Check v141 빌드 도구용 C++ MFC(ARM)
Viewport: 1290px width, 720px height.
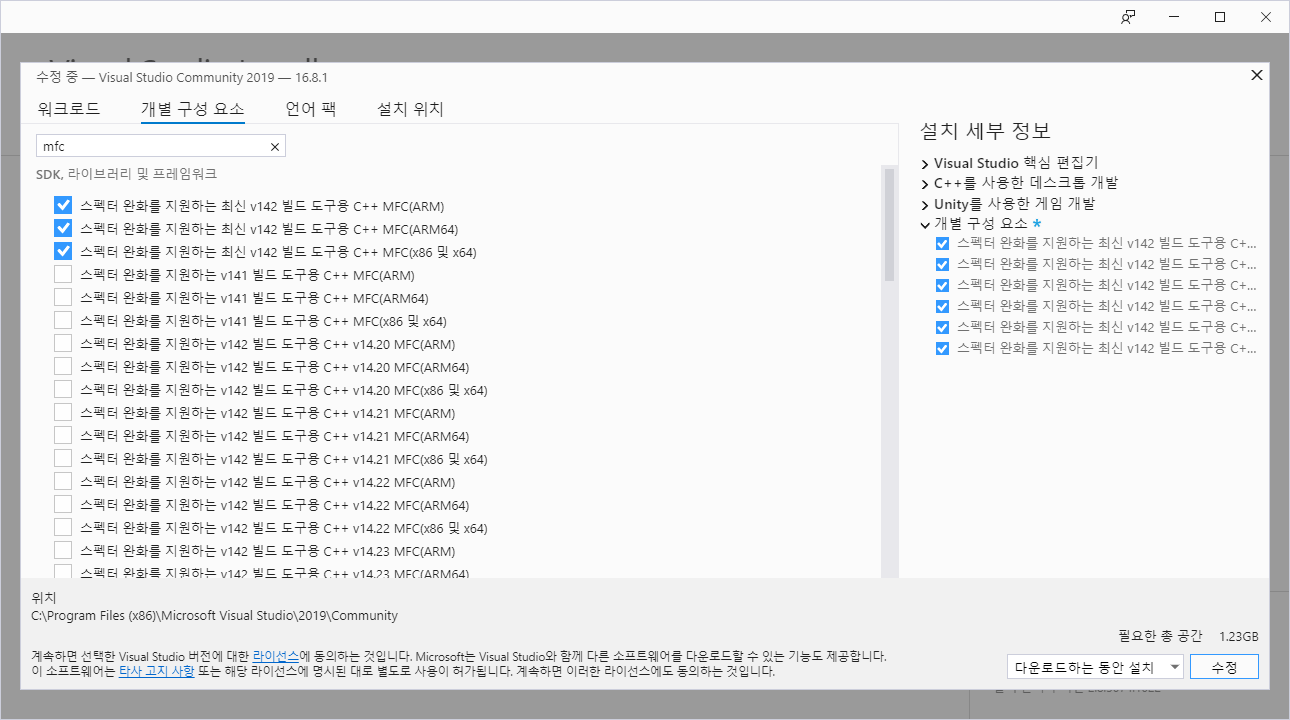click(63, 275)
